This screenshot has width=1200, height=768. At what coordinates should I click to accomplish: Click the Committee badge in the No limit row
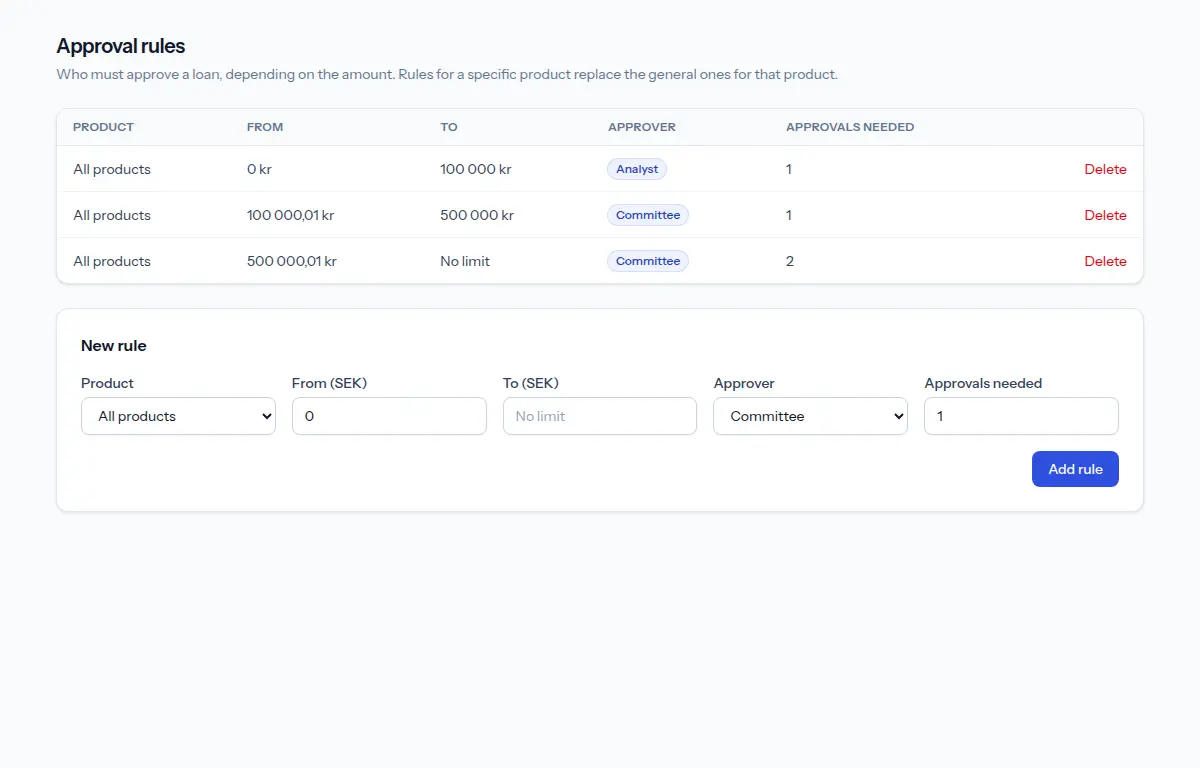tap(648, 261)
